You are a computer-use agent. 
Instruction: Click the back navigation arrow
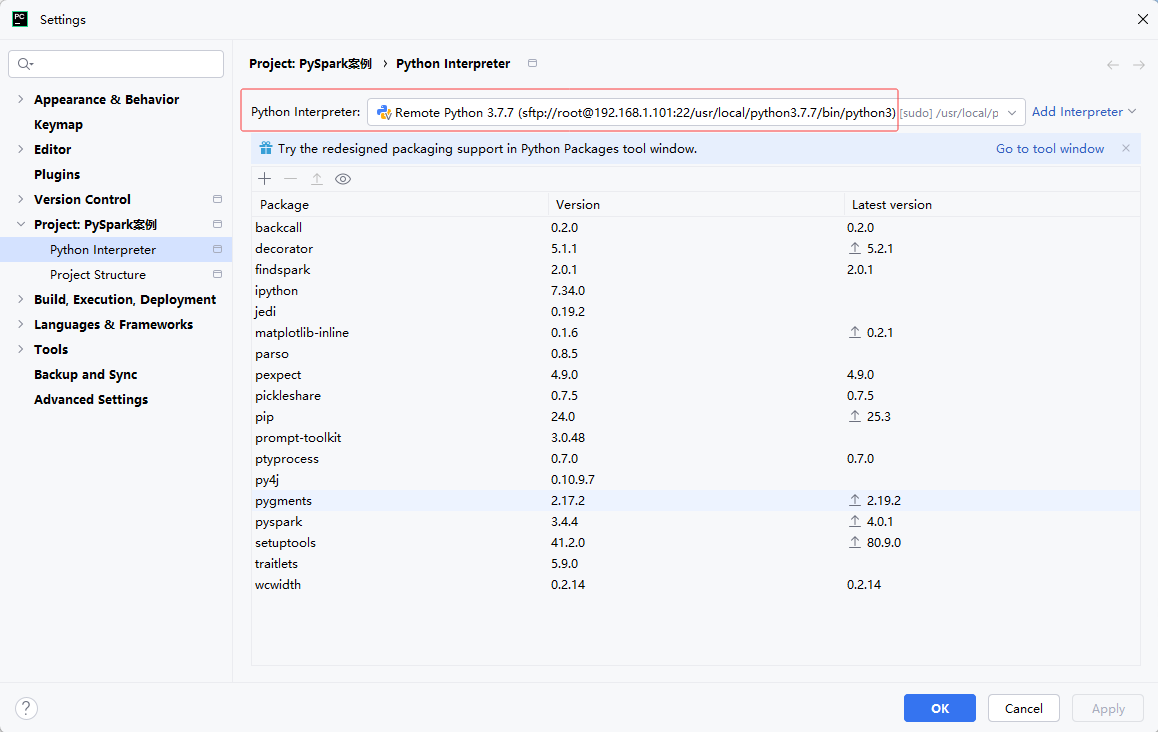click(x=1113, y=65)
